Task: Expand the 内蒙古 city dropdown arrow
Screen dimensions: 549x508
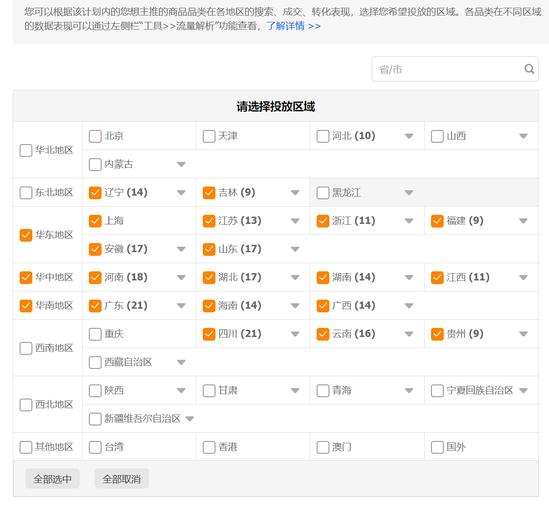Action: coord(181,164)
